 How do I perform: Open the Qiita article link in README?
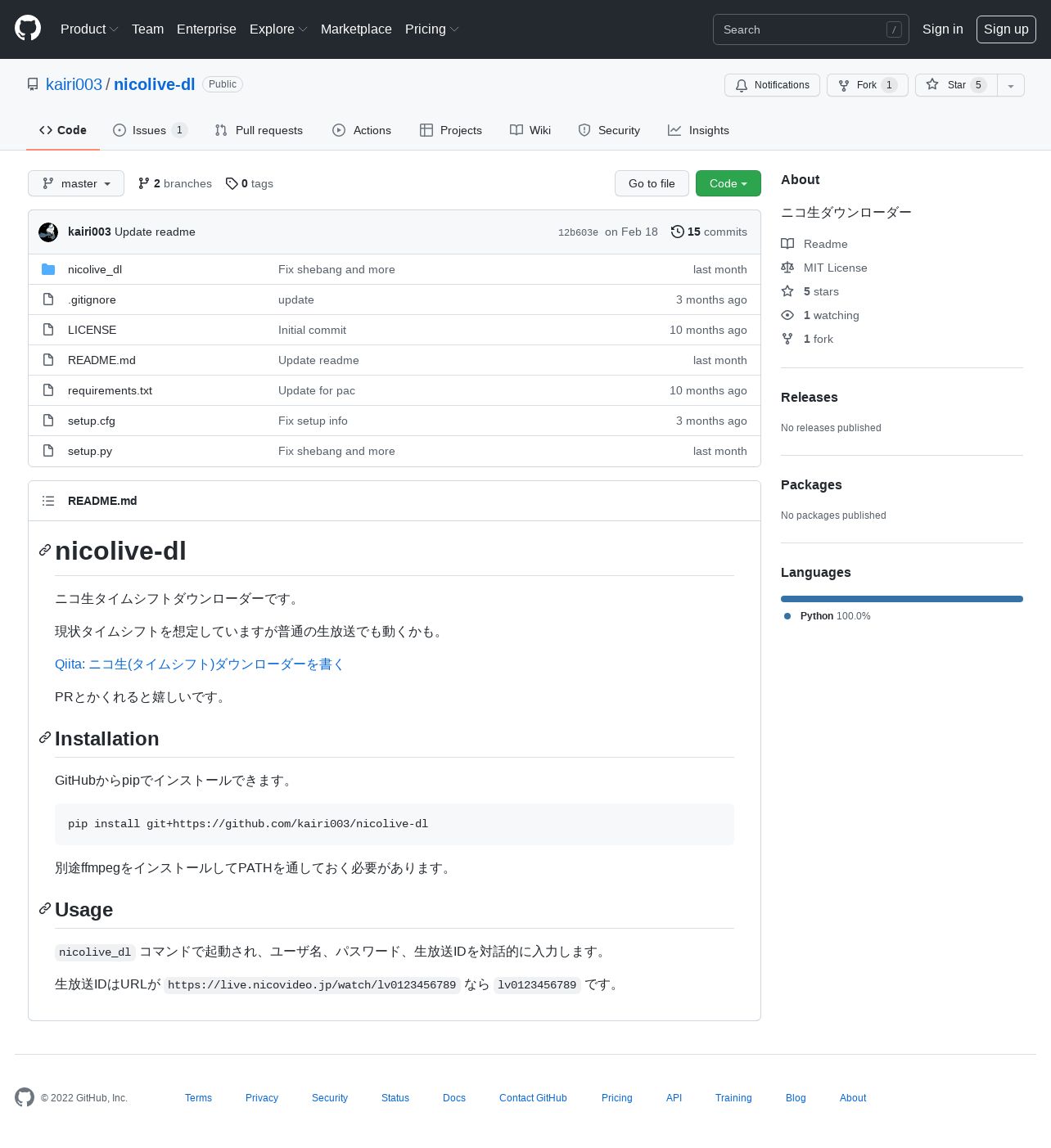click(199, 664)
